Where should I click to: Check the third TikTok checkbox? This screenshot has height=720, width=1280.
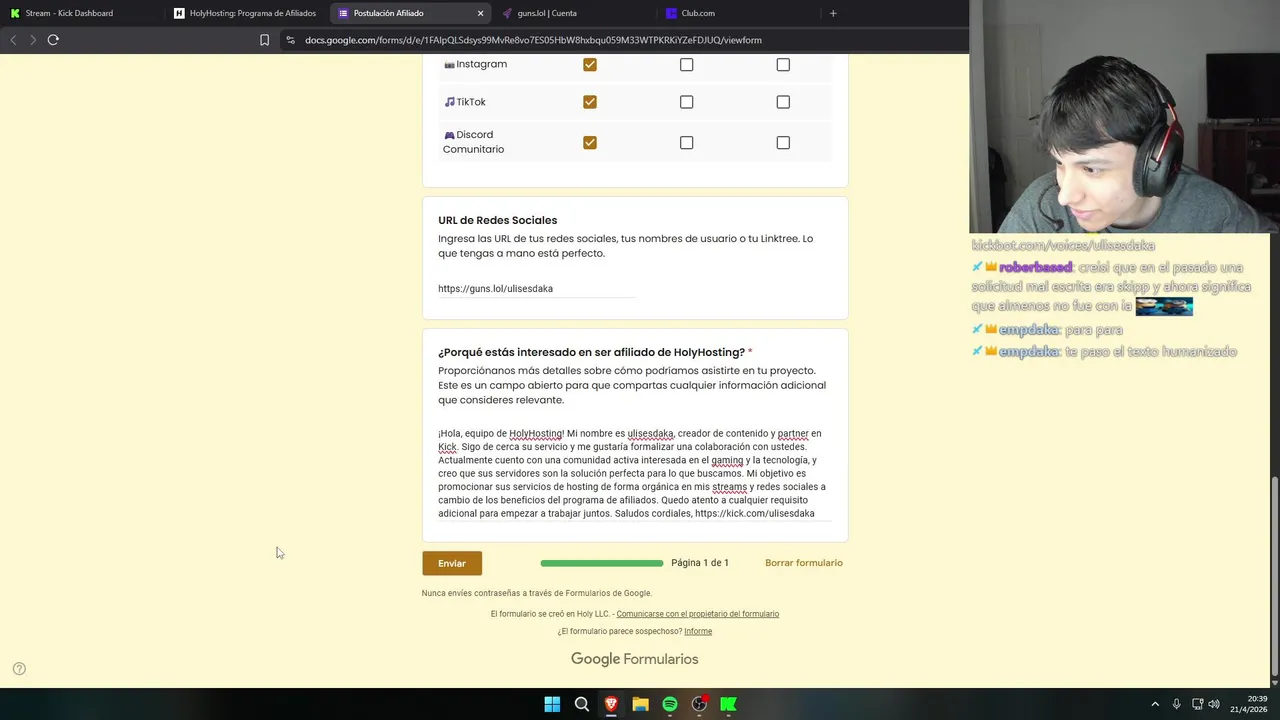click(783, 102)
